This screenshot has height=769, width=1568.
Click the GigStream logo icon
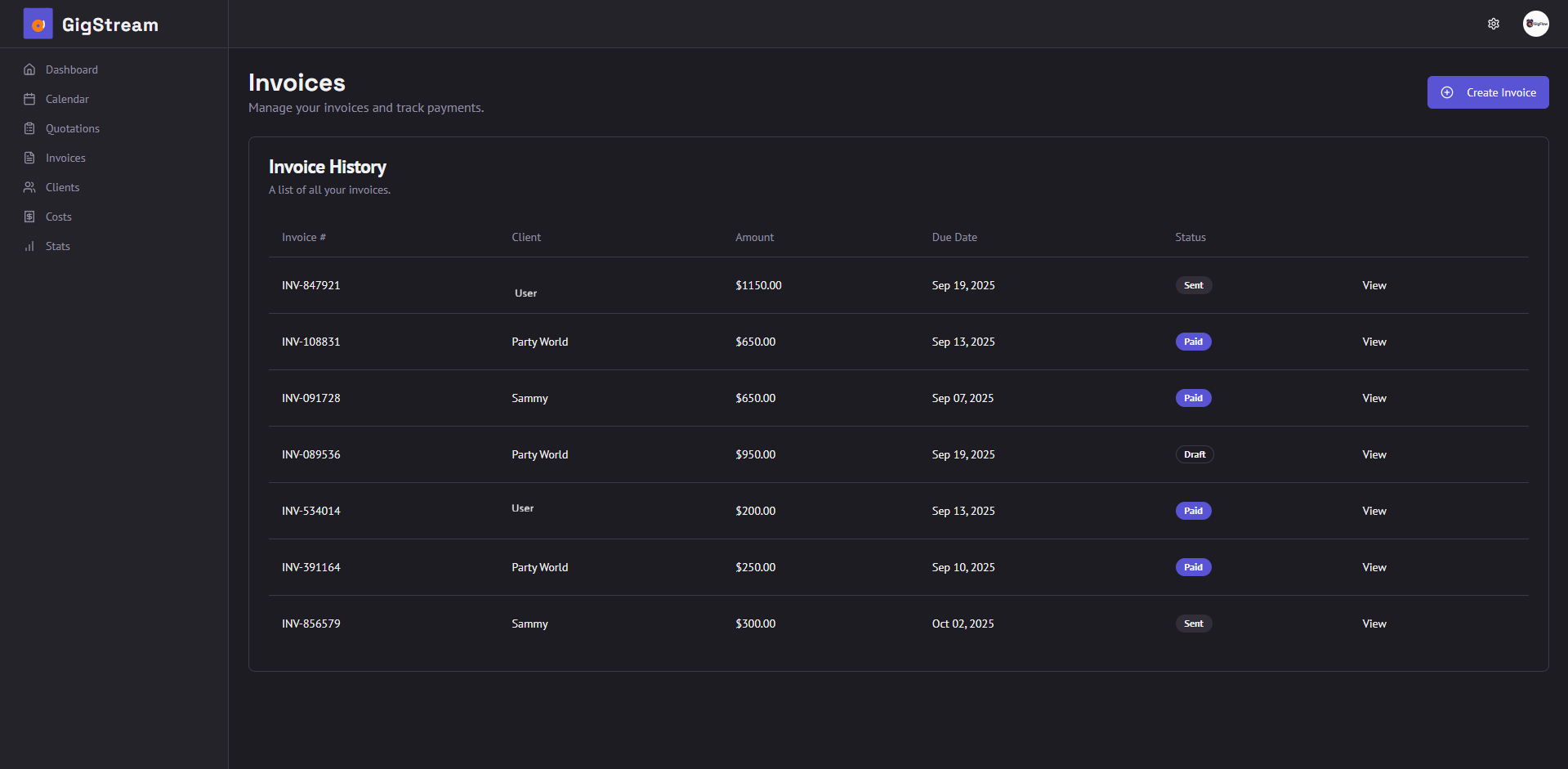[37, 23]
